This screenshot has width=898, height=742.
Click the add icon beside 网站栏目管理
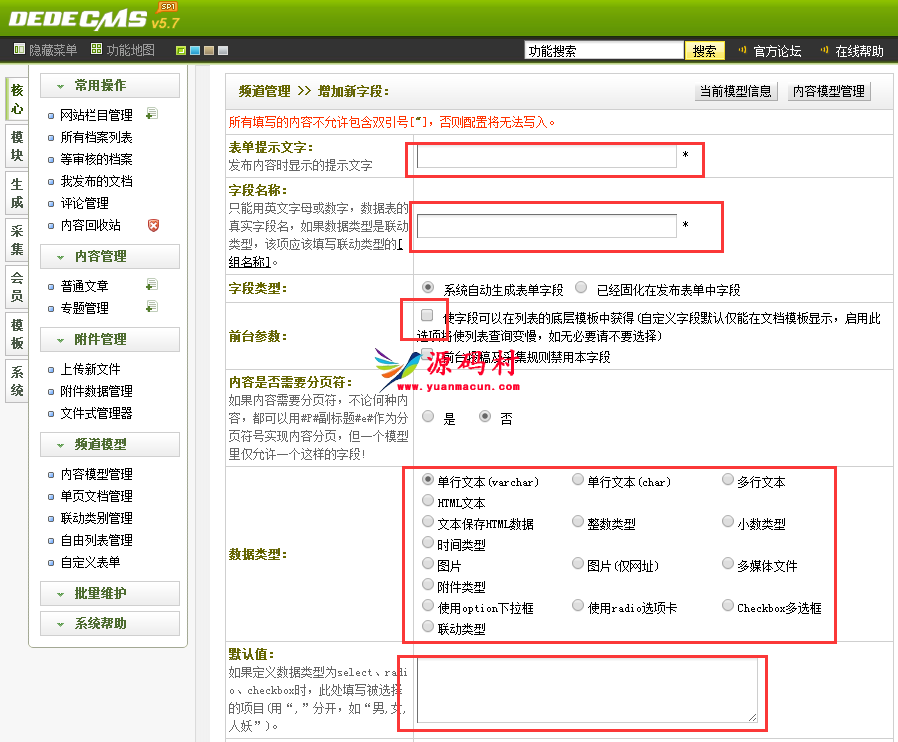[152, 114]
